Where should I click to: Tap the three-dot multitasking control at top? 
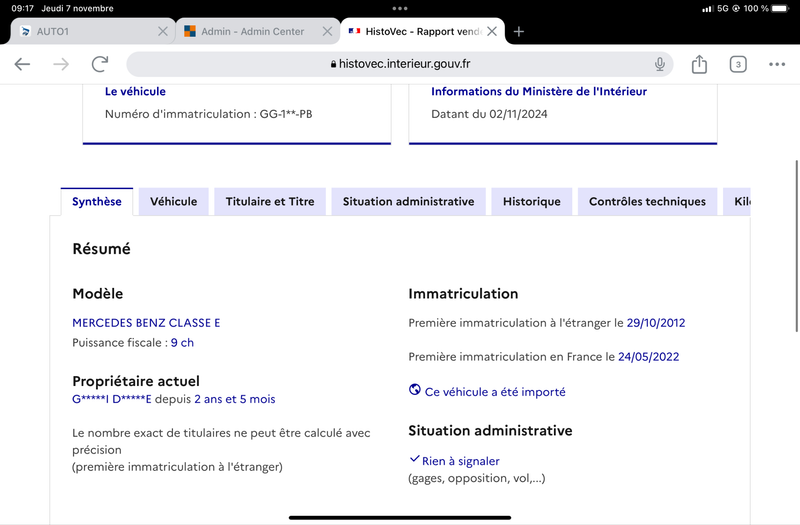coord(400,8)
